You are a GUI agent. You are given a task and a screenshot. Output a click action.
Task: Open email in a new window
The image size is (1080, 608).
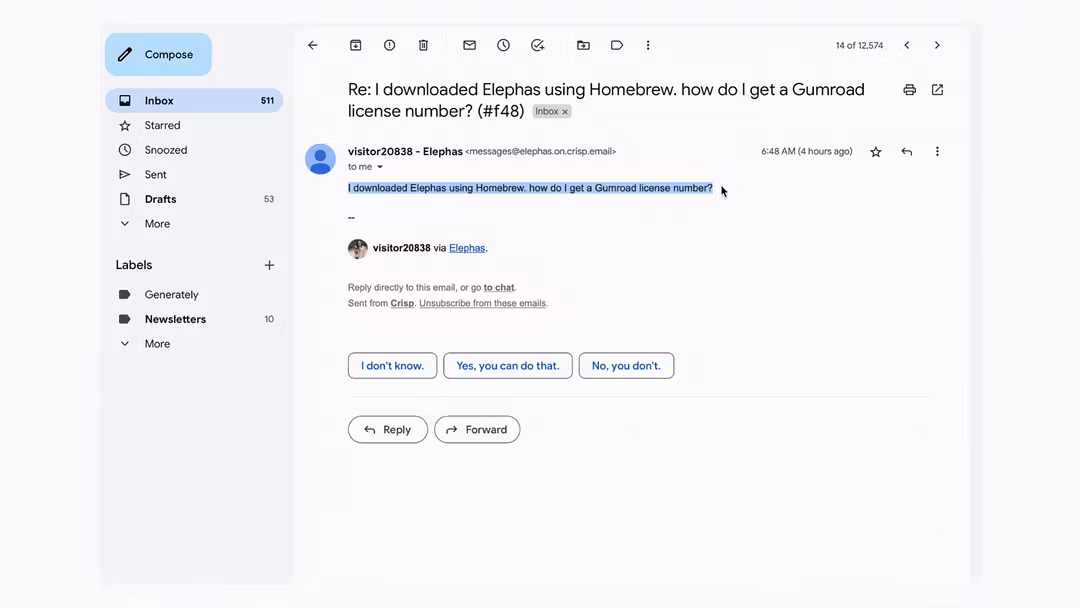(x=937, y=90)
